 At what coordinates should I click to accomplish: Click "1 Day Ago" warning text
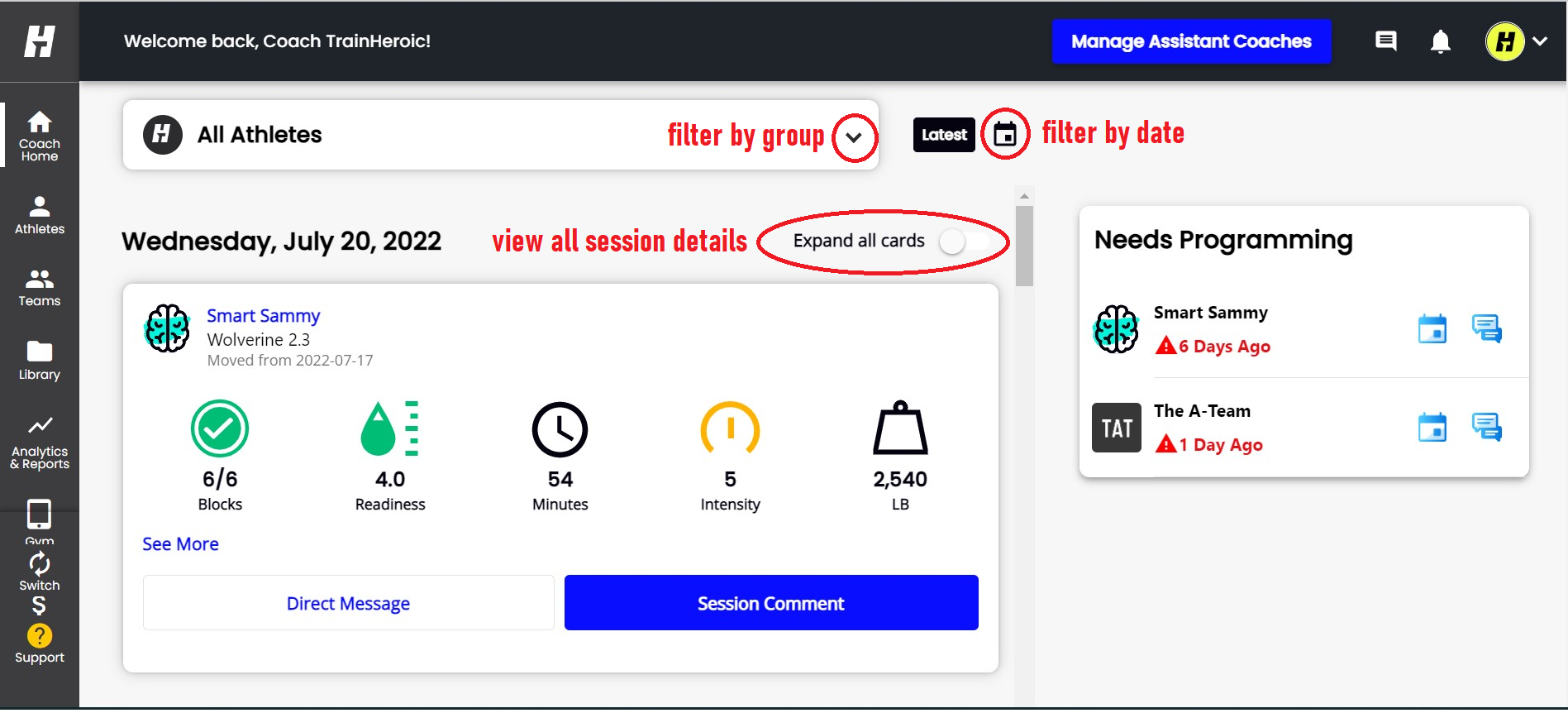1221,445
